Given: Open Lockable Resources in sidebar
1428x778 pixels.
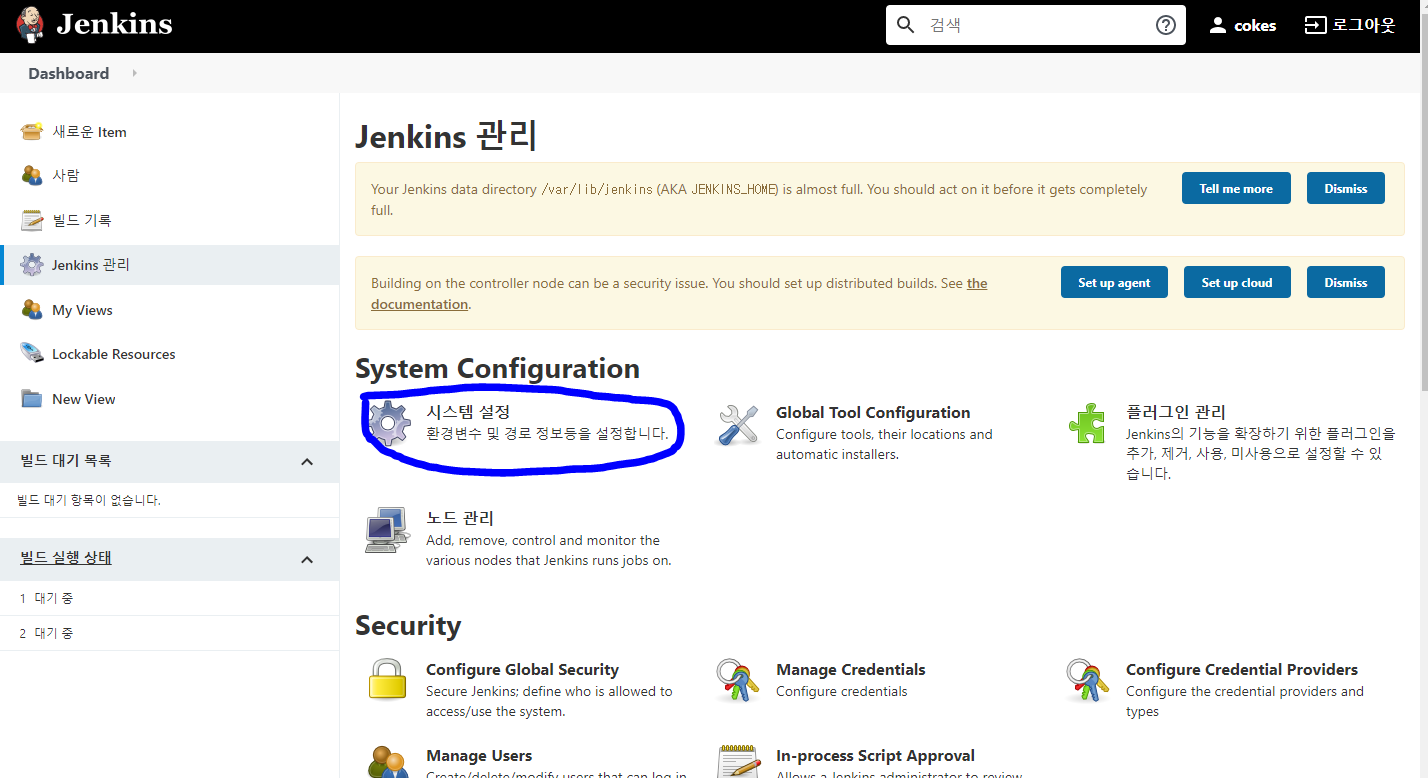Looking at the screenshot, I should (113, 354).
